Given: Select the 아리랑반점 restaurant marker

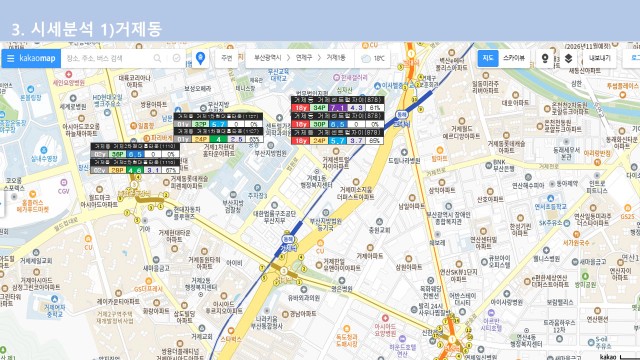Looking at the screenshot, I should click(597, 162).
